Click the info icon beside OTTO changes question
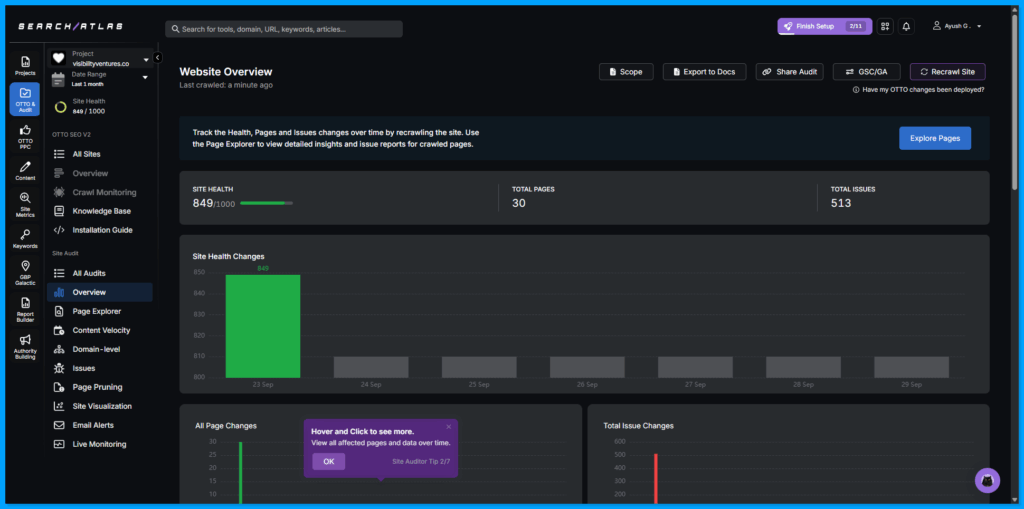This screenshot has width=1024, height=509. pyautogui.click(x=856, y=90)
